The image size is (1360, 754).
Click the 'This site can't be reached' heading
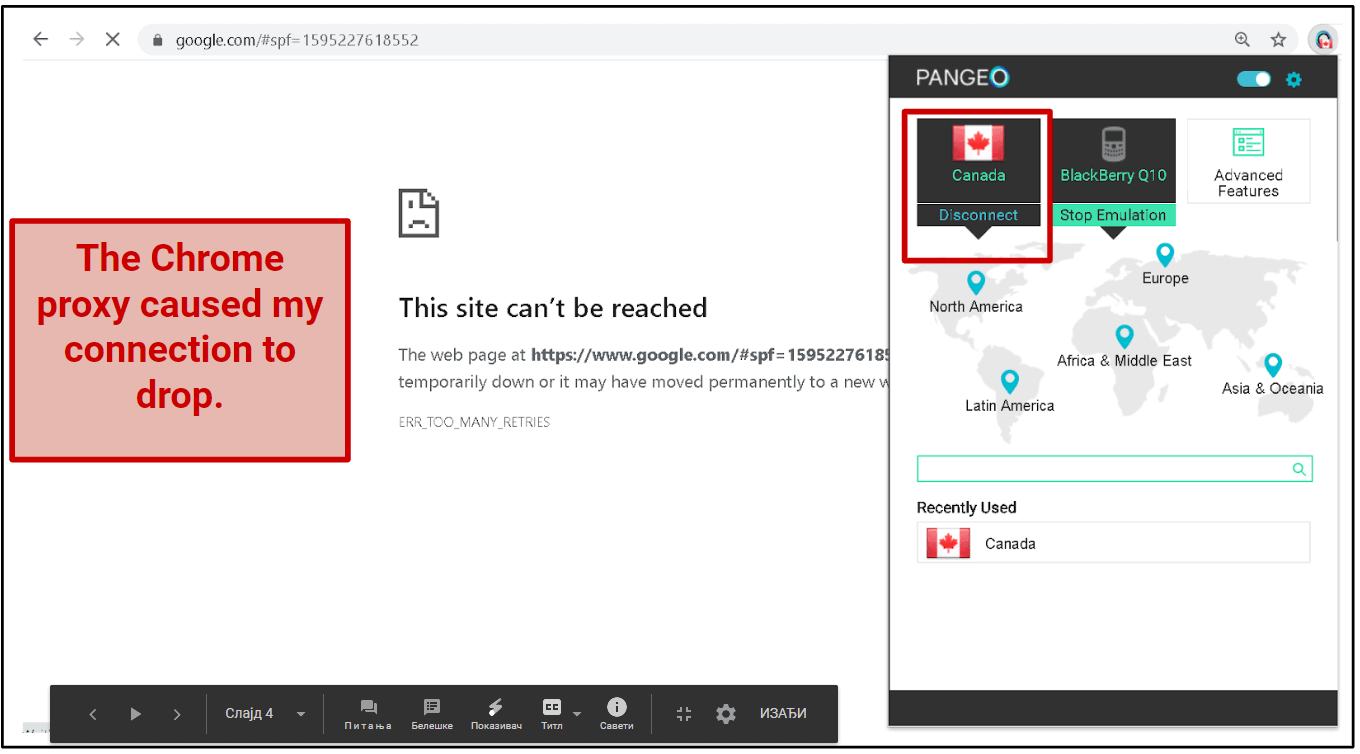[x=553, y=308]
